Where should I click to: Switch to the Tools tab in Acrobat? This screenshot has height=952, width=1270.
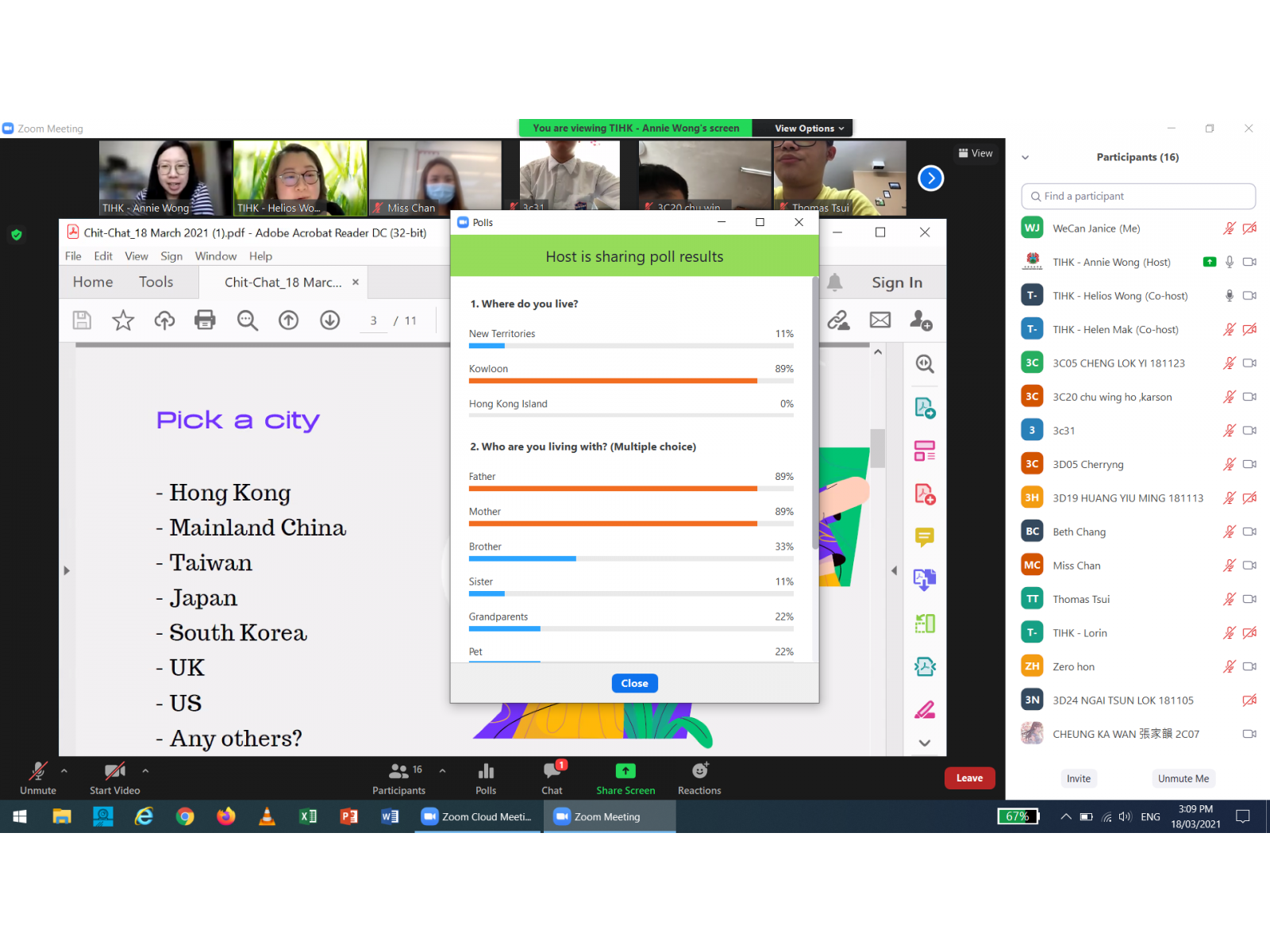pyautogui.click(x=156, y=282)
